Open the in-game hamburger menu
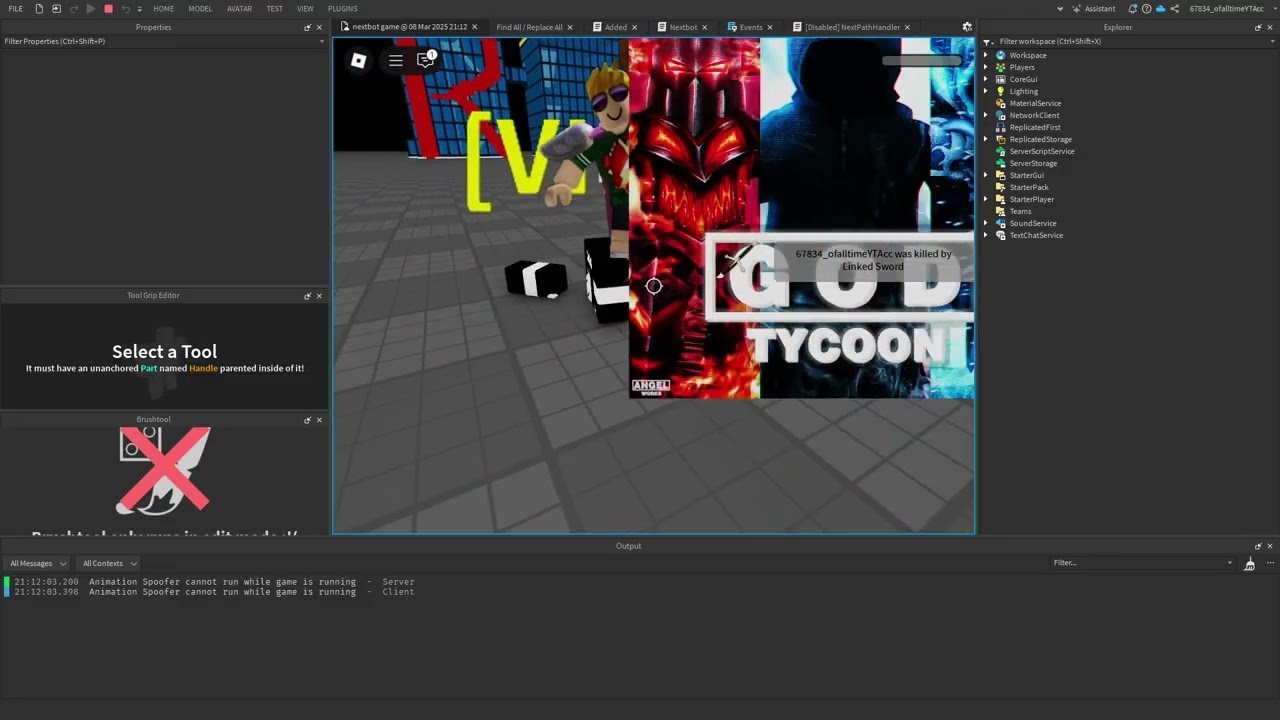 tap(396, 61)
